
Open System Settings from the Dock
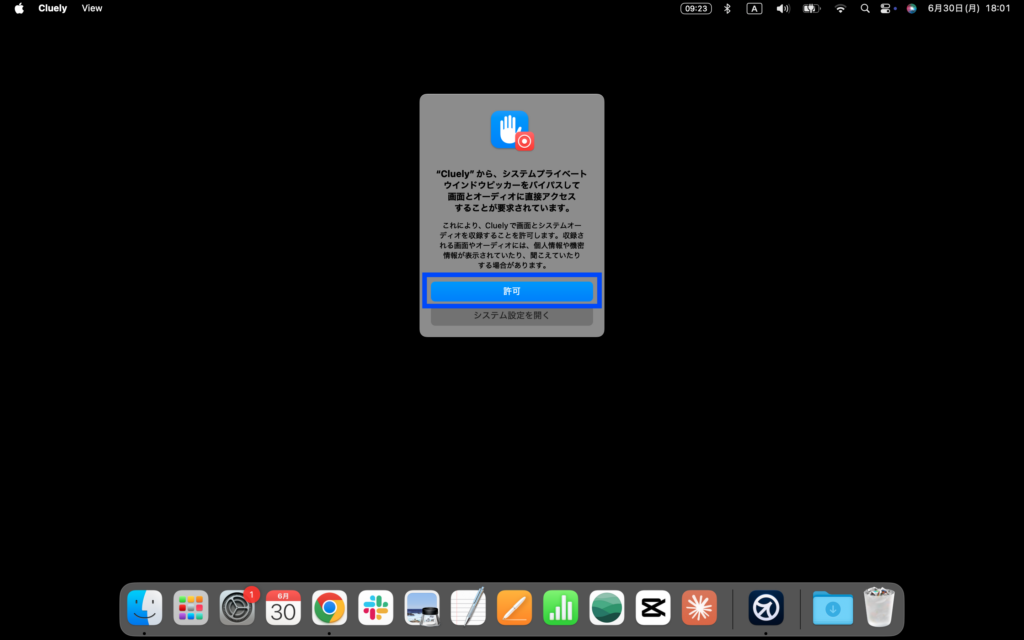point(237,608)
